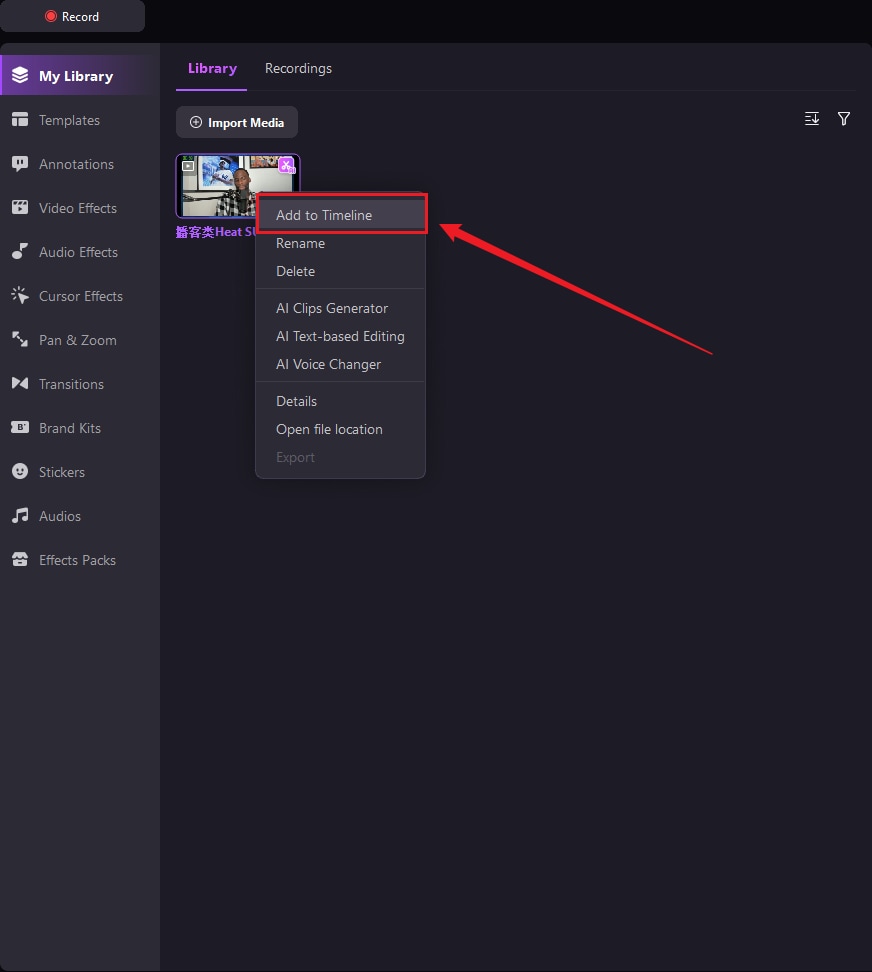
Task: Click the Brand Kits badge icon
Action: (20, 427)
